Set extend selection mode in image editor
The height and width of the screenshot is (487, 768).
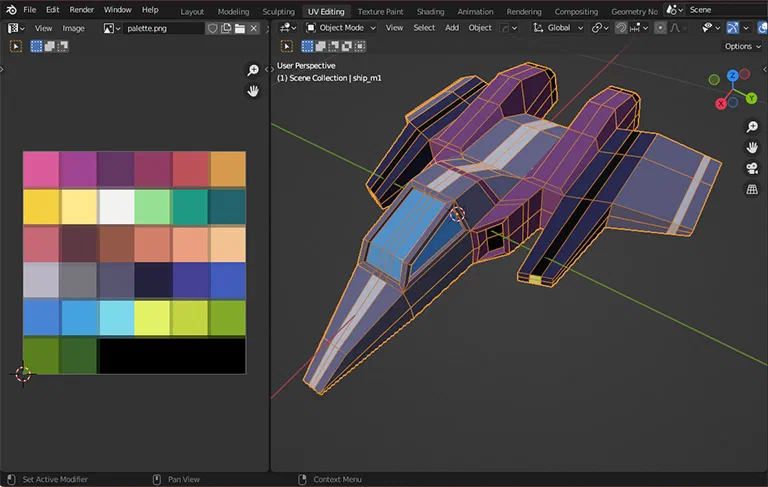49,47
